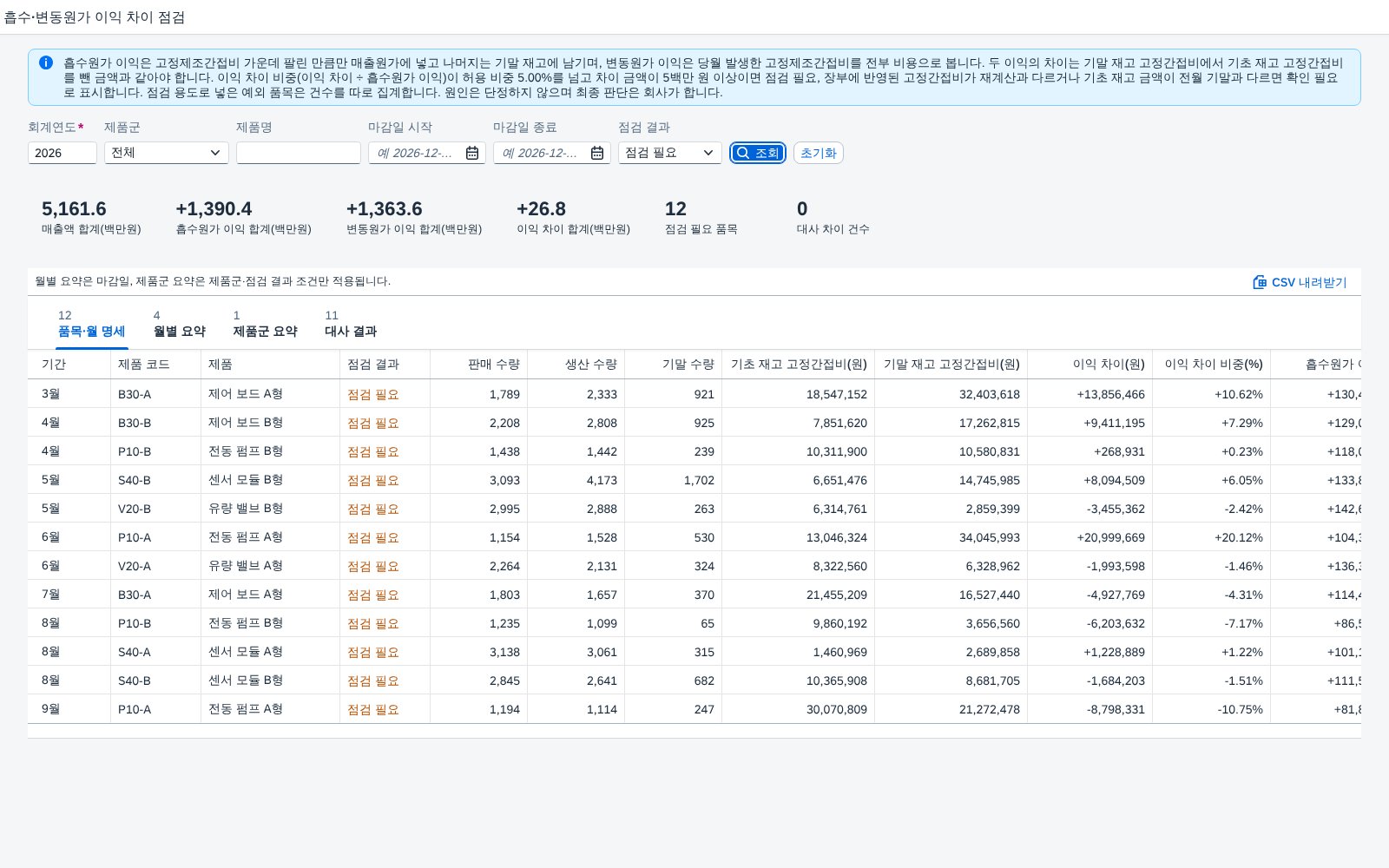The width and height of the screenshot is (1389, 868).
Task: Click CSV 내려받기 link
Action: pyautogui.click(x=1300, y=282)
